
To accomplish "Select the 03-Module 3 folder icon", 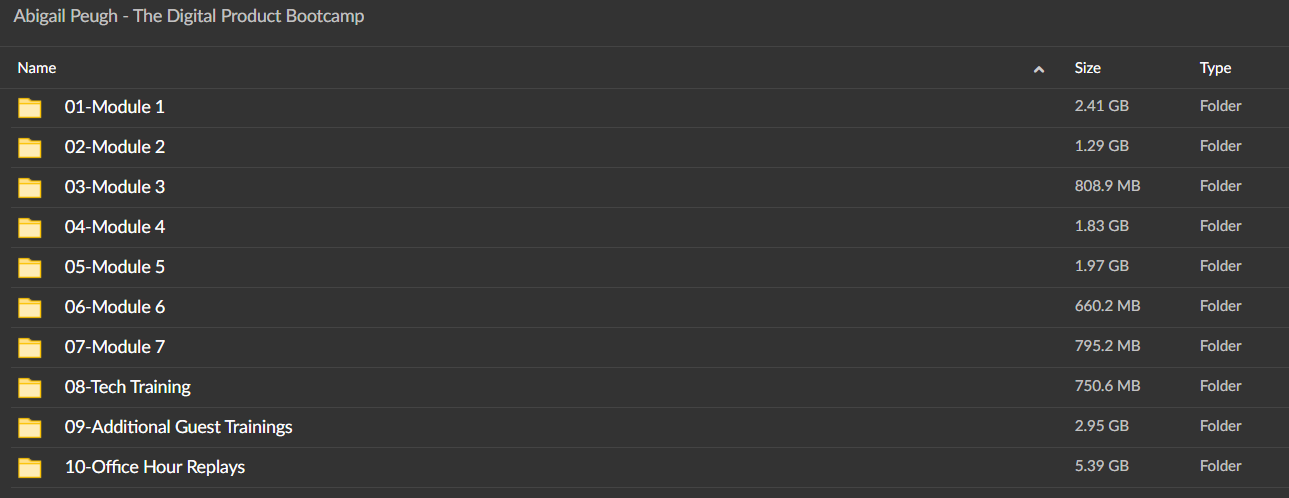I will (30, 187).
